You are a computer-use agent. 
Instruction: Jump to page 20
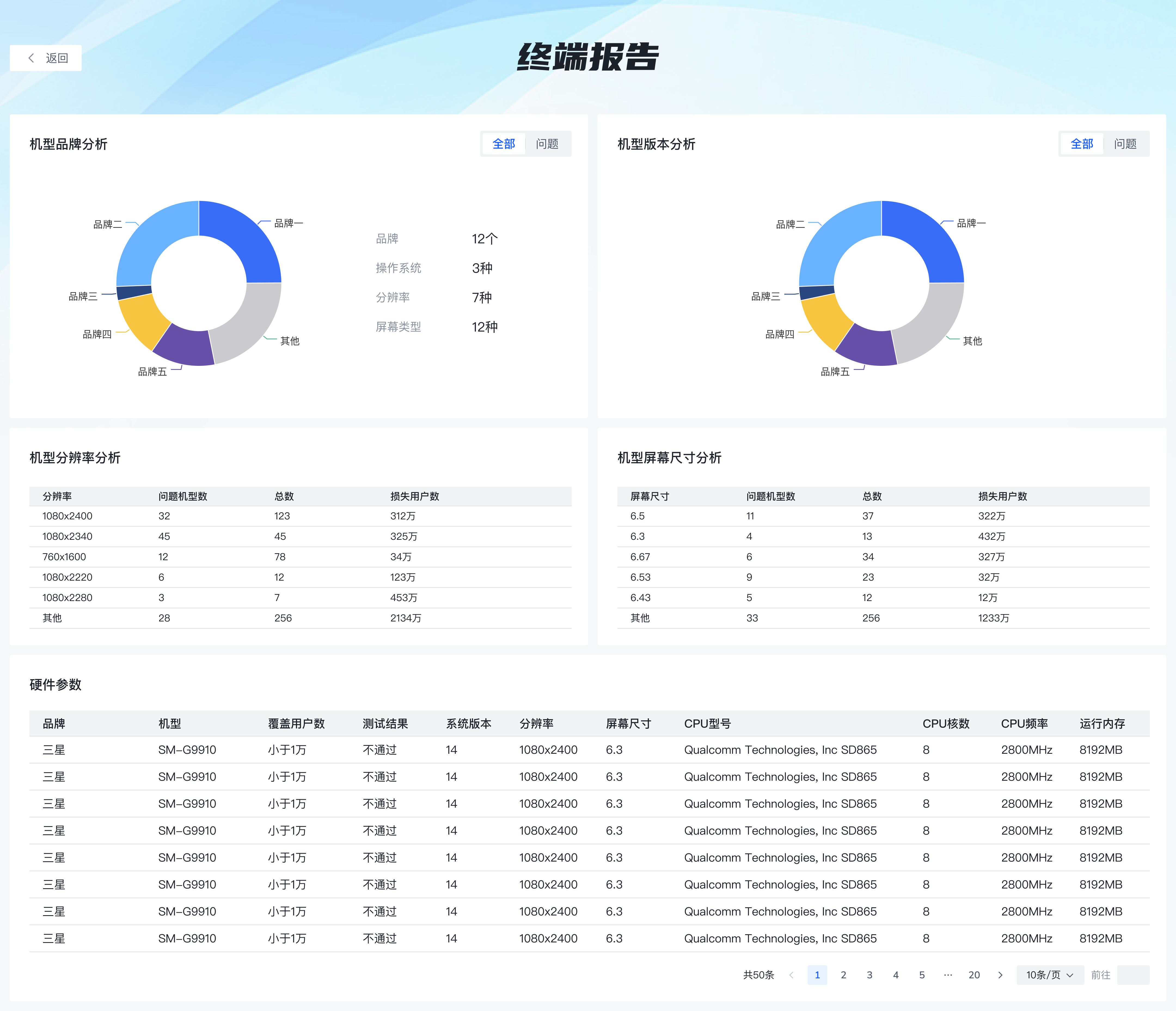[x=974, y=975]
